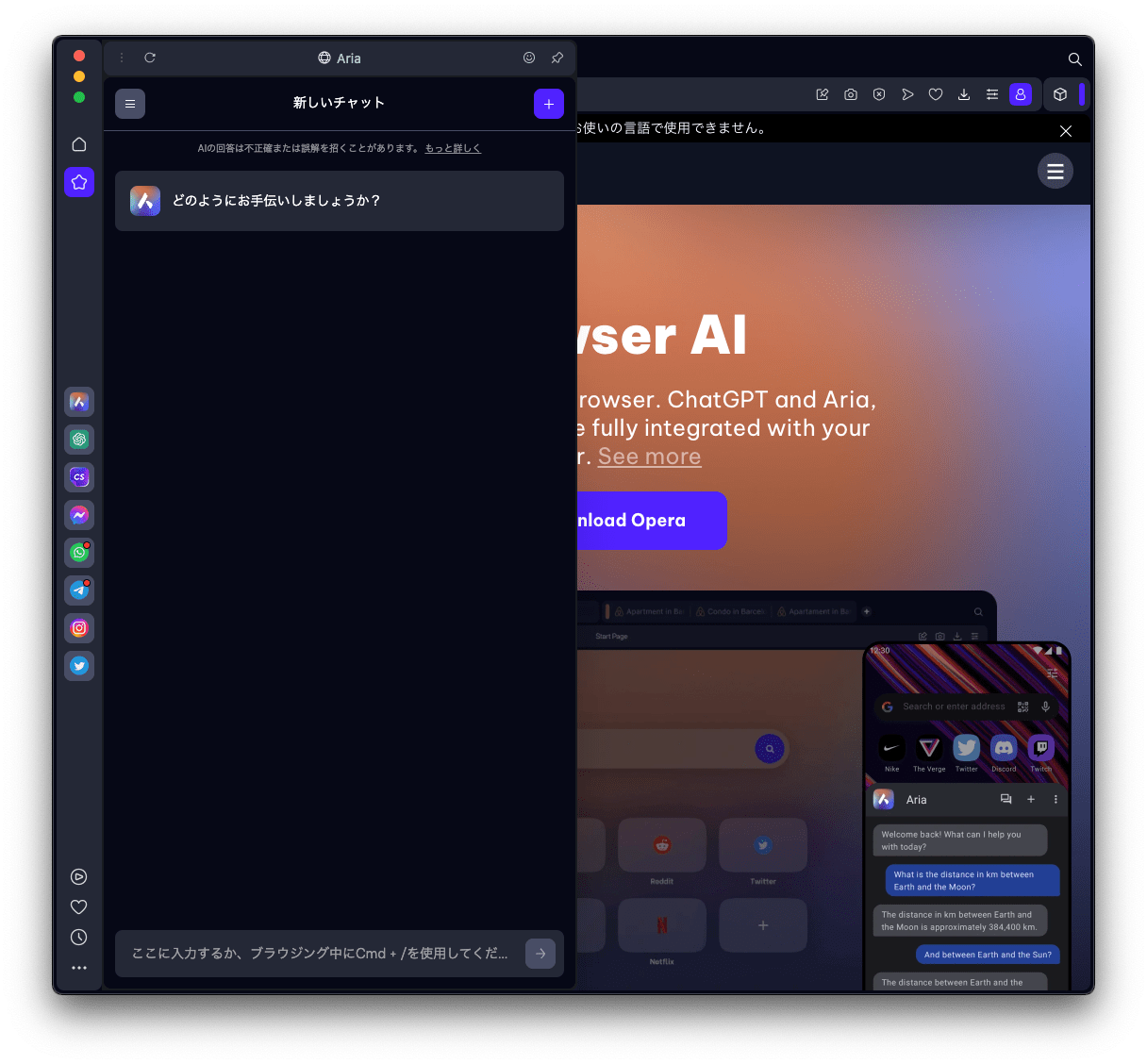Open the Player icon in the sidebar
The image size is (1147, 1064).
79,876
